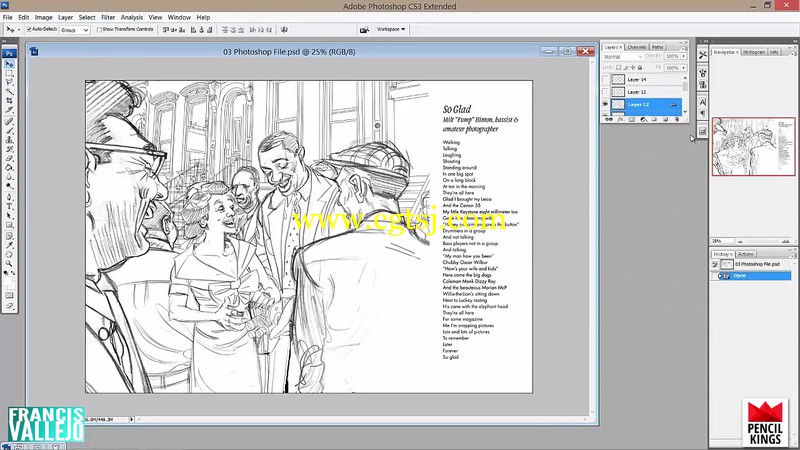Select the Magic Wand tool
800x450 pixels.
[9, 92]
